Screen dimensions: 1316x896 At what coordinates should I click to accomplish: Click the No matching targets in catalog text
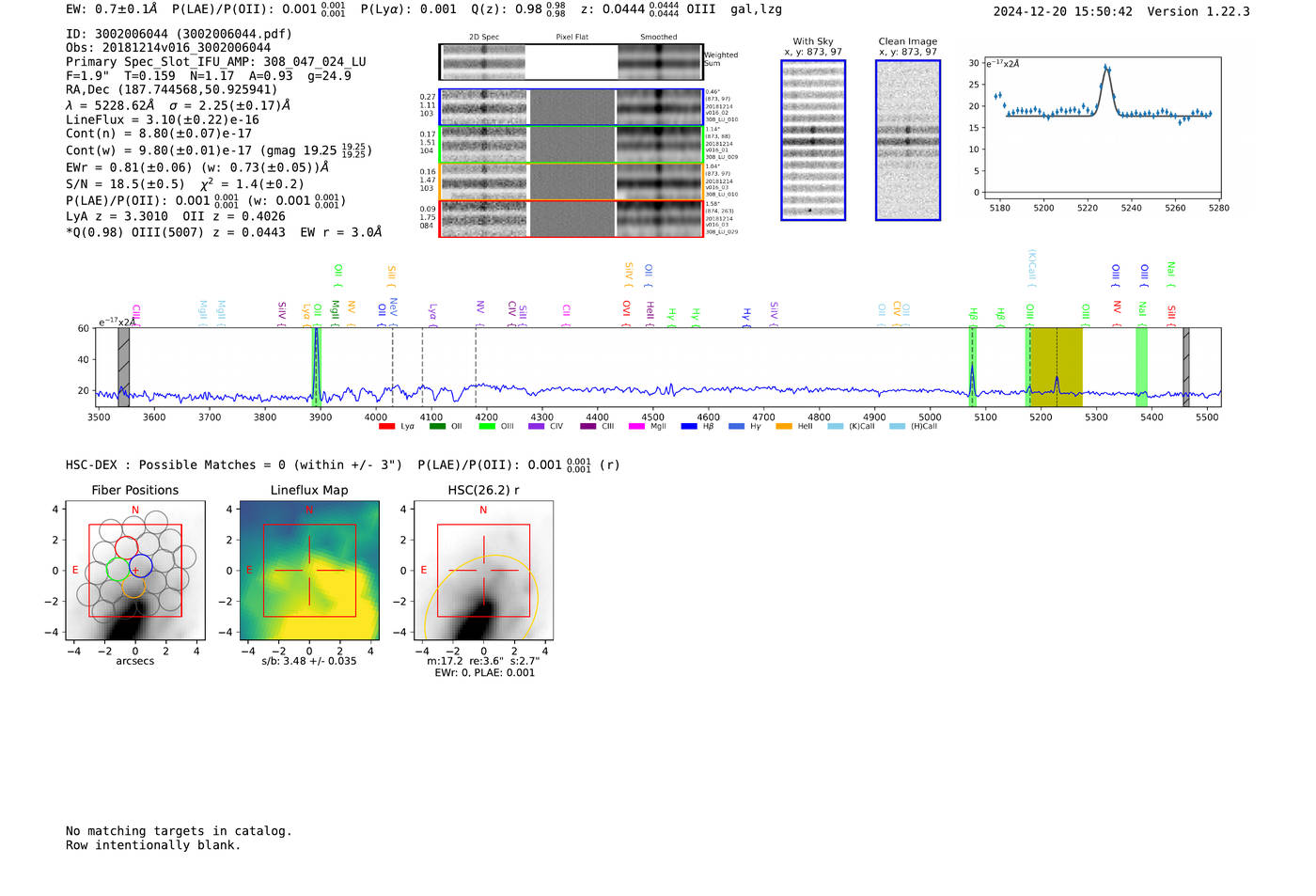click(179, 831)
